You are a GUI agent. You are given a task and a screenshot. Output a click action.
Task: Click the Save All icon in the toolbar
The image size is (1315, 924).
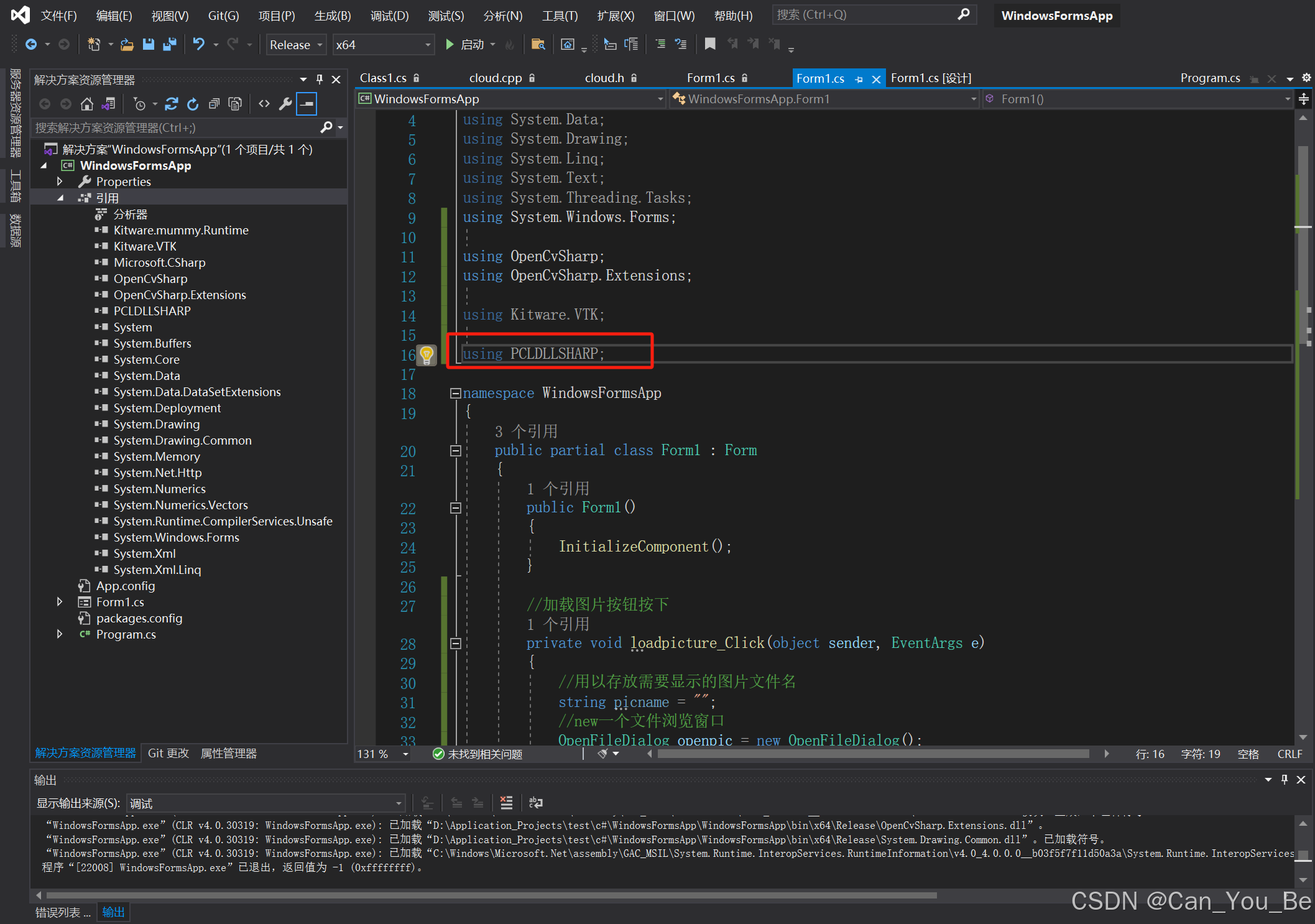pyautogui.click(x=168, y=44)
